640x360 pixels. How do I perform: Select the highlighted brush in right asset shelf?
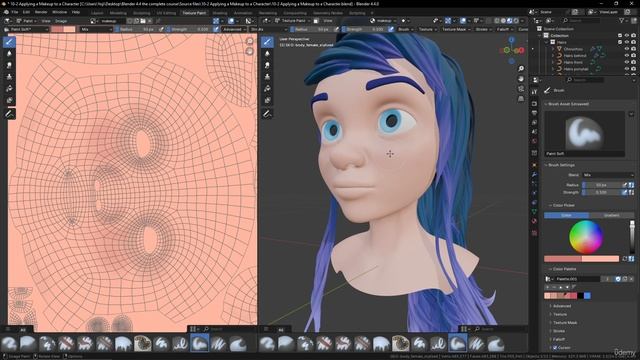(457, 343)
